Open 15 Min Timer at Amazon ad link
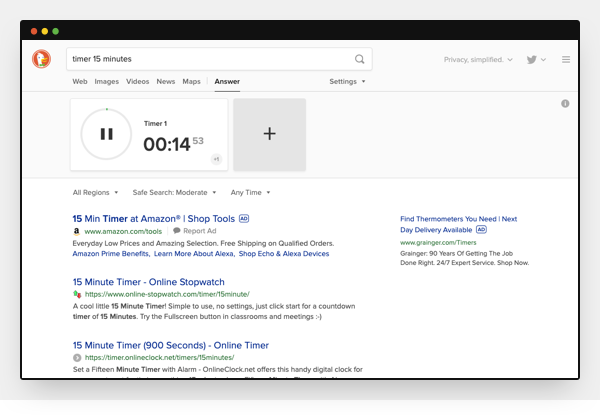The height and width of the screenshot is (415, 600). pyautogui.click(x=153, y=219)
